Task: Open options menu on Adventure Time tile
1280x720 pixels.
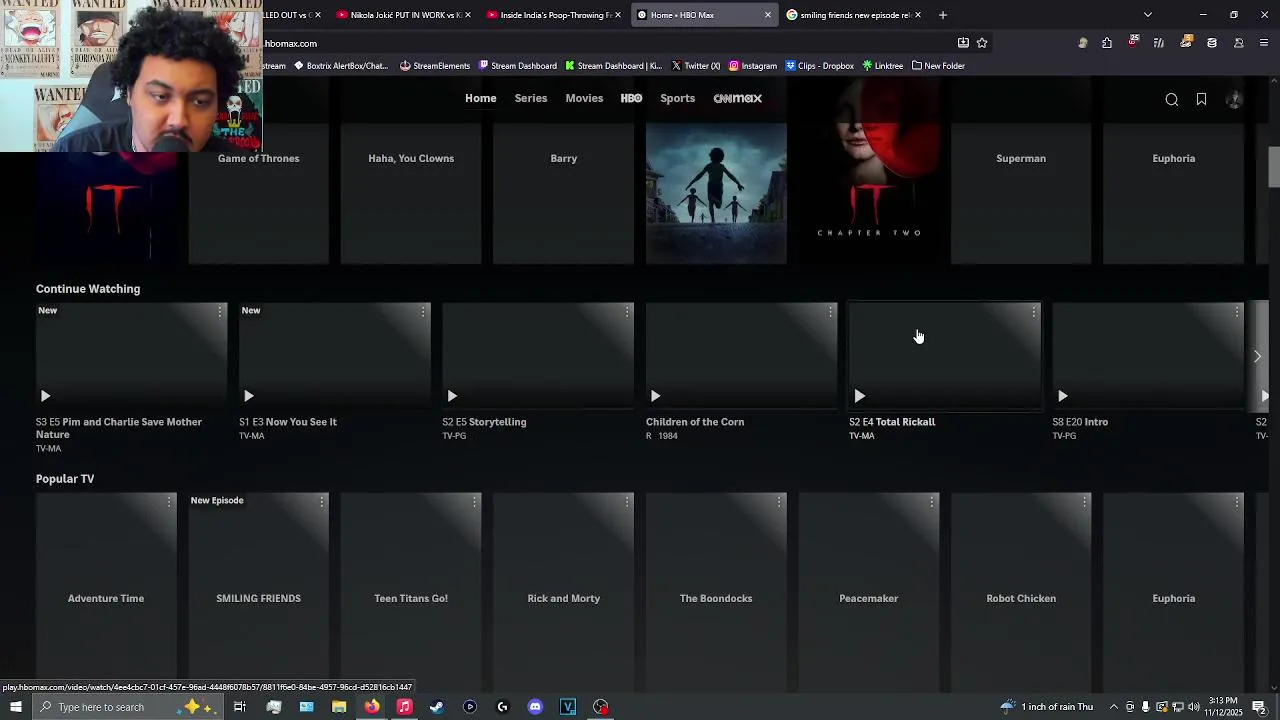Action: tap(169, 502)
